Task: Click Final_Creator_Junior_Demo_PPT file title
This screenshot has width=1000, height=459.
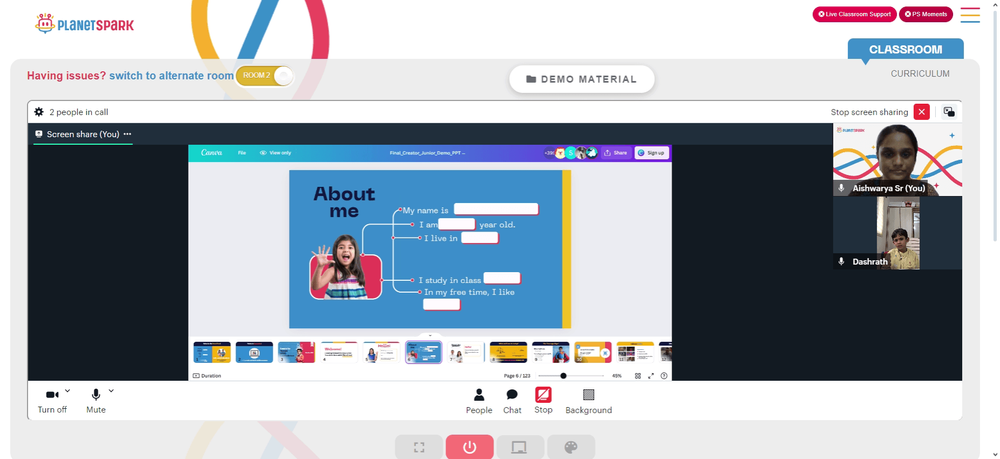Action: (x=427, y=153)
